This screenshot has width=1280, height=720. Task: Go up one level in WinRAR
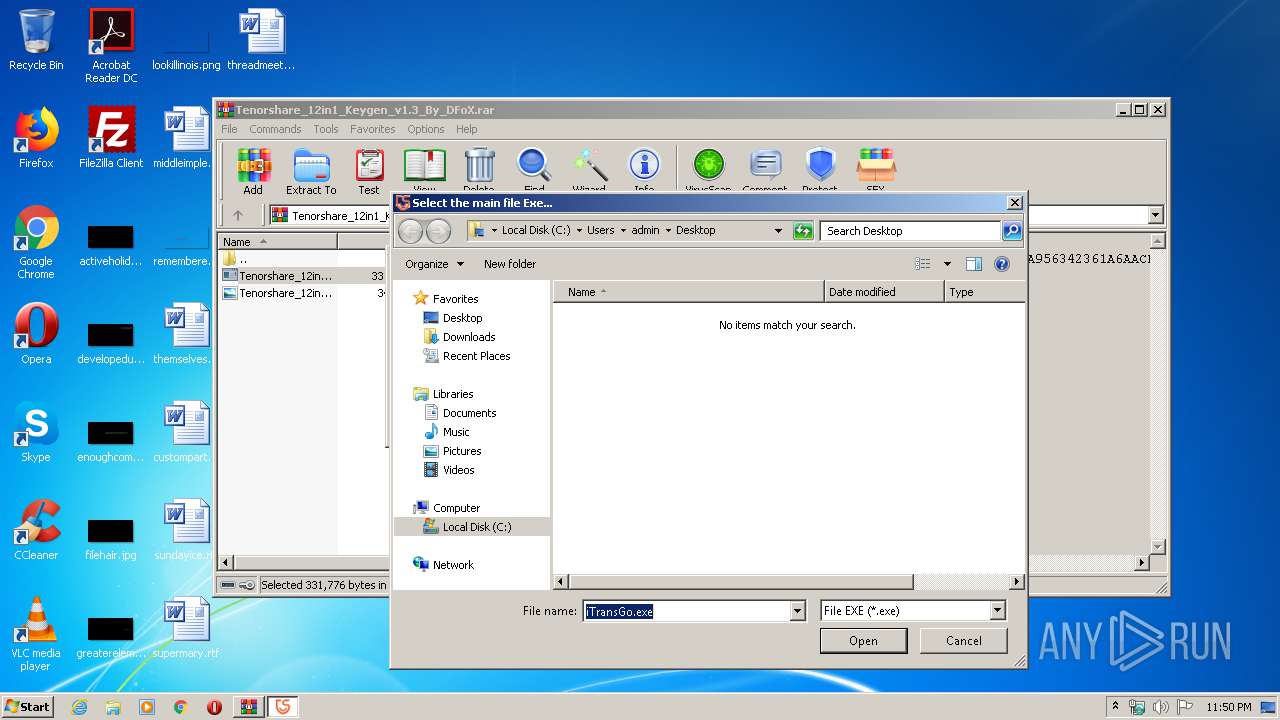[x=238, y=215]
